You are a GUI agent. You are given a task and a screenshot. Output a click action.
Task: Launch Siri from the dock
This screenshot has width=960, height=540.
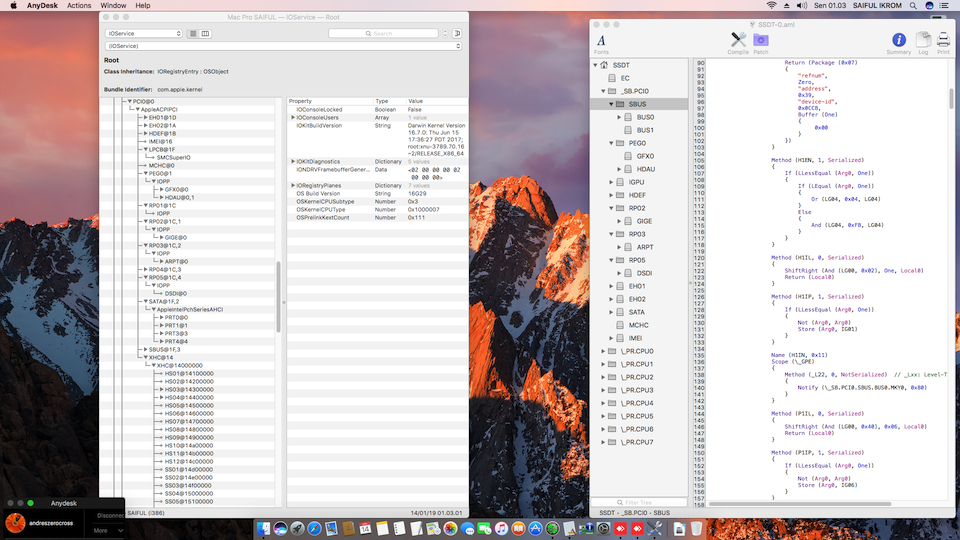pos(280,529)
